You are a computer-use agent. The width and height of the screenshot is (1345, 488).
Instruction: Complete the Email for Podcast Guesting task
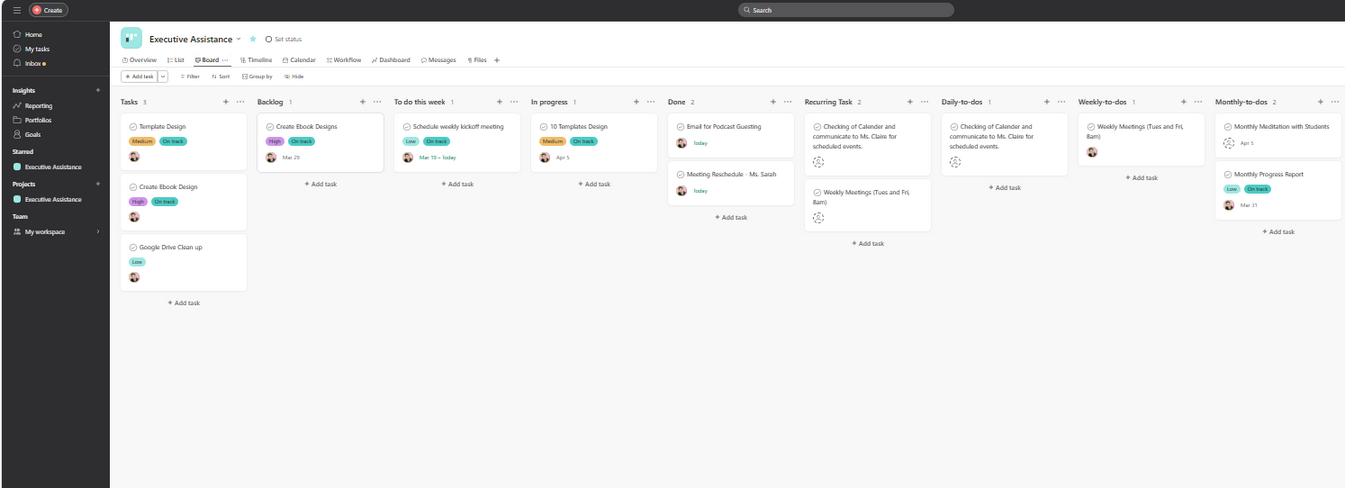pyautogui.click(x=681, y=127)
